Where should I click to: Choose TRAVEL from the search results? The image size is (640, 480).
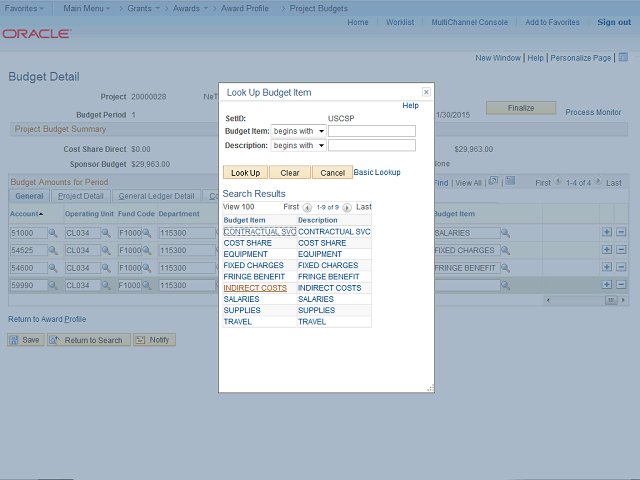(238, 322)
